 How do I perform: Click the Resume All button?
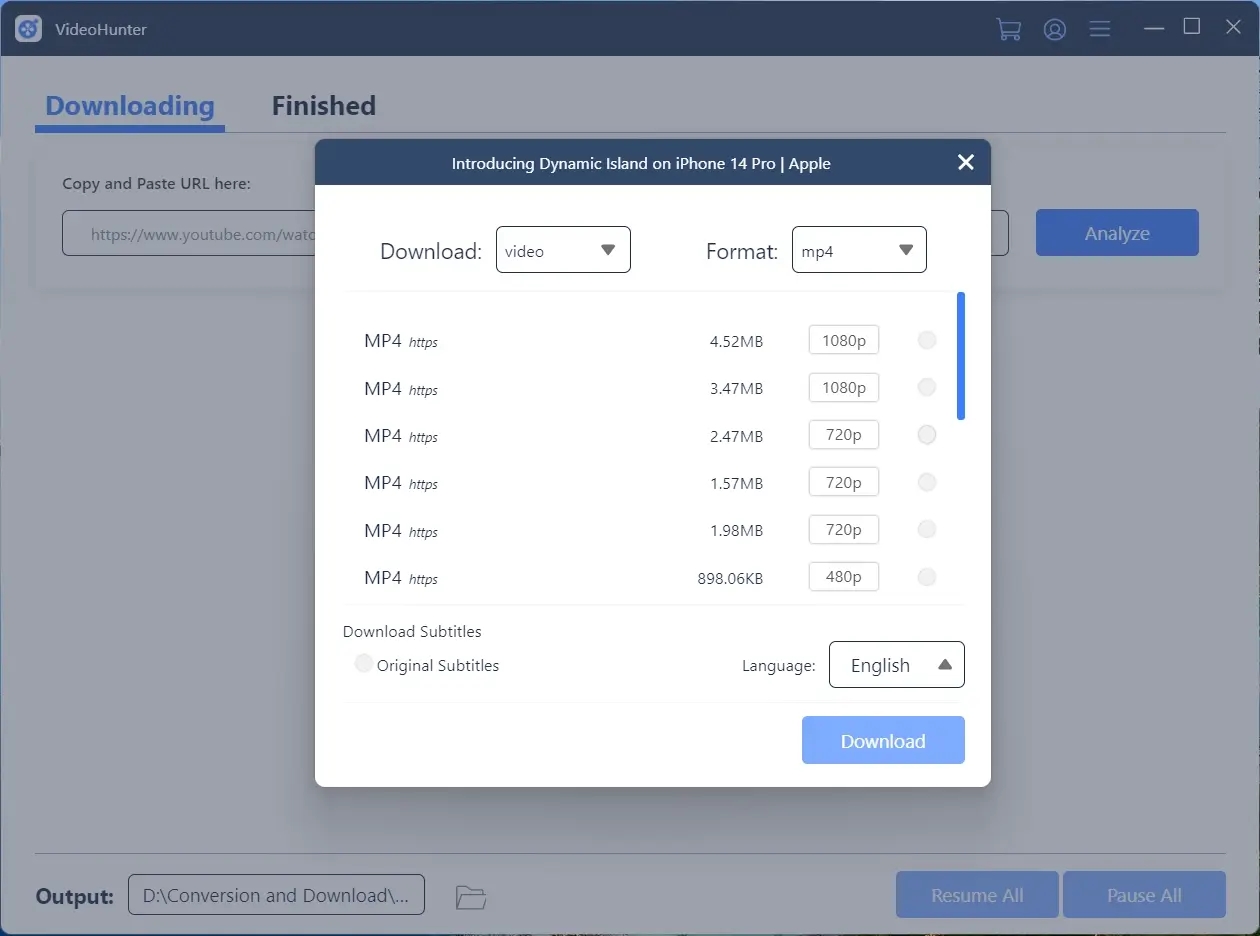coord(977,895)
